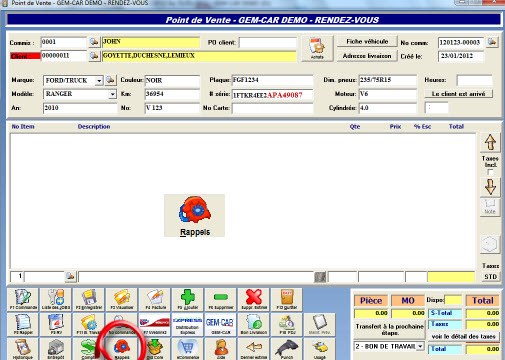Screen dimensions: 505x360
Task: Click lookup icon next to Marque dropdown
Action: click(110, 80)
